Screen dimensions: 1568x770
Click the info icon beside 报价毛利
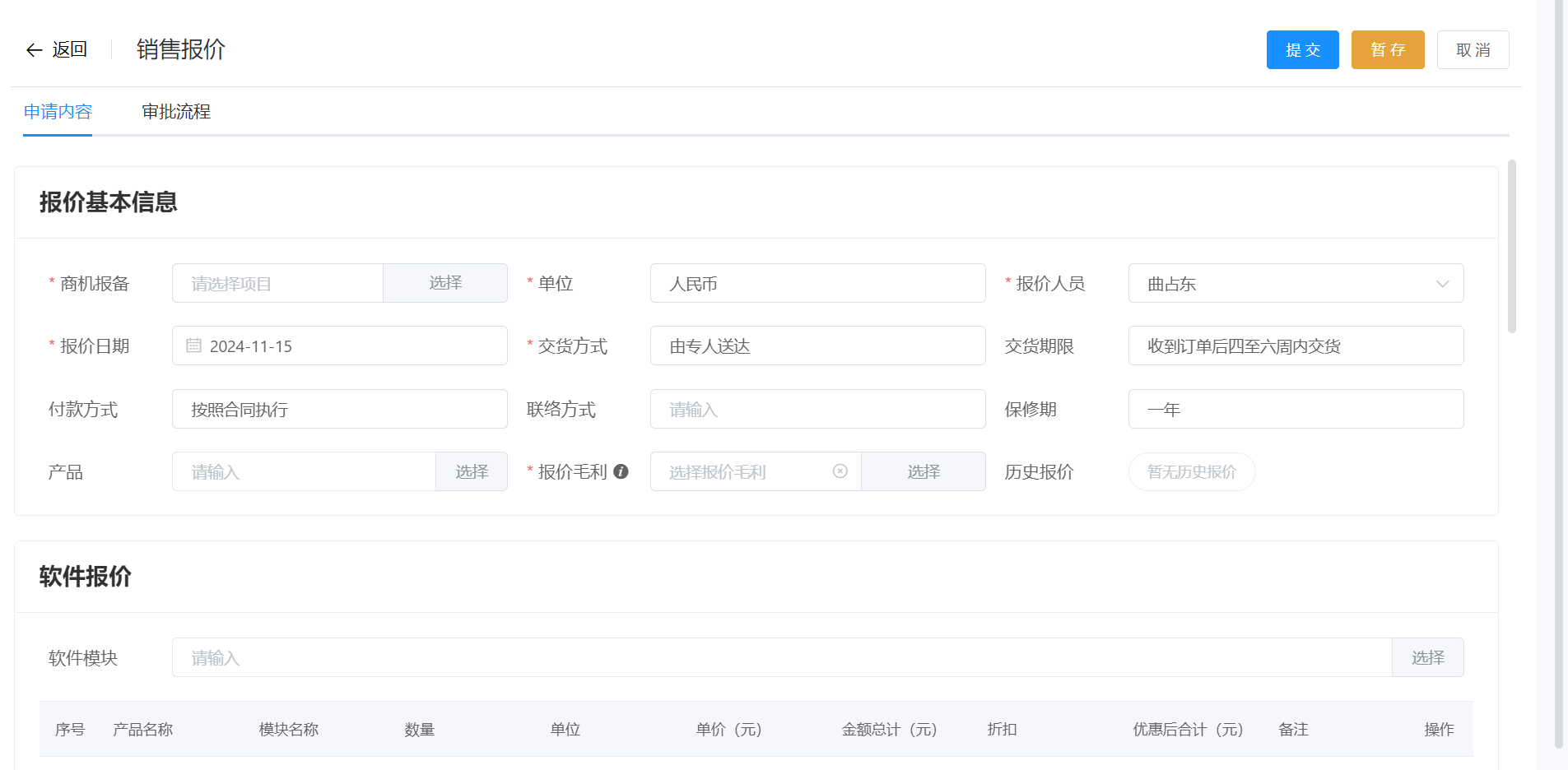(621, 471)
